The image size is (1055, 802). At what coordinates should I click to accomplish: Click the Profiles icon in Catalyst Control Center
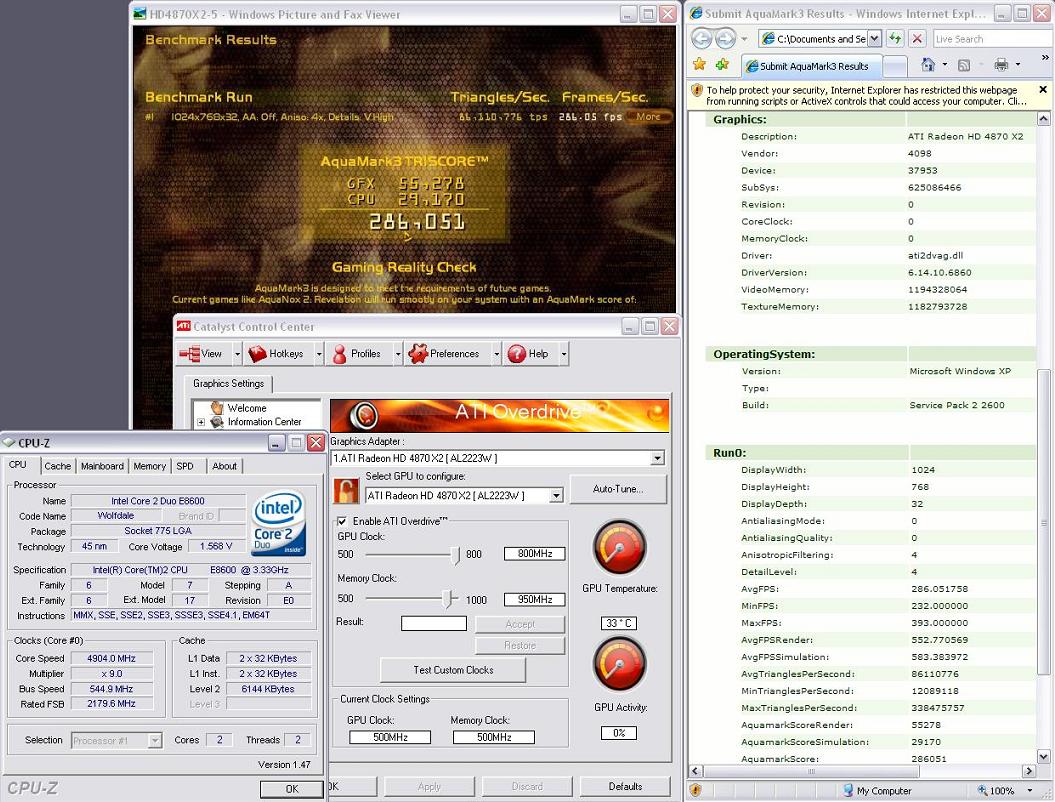click(x=340, y=354)
